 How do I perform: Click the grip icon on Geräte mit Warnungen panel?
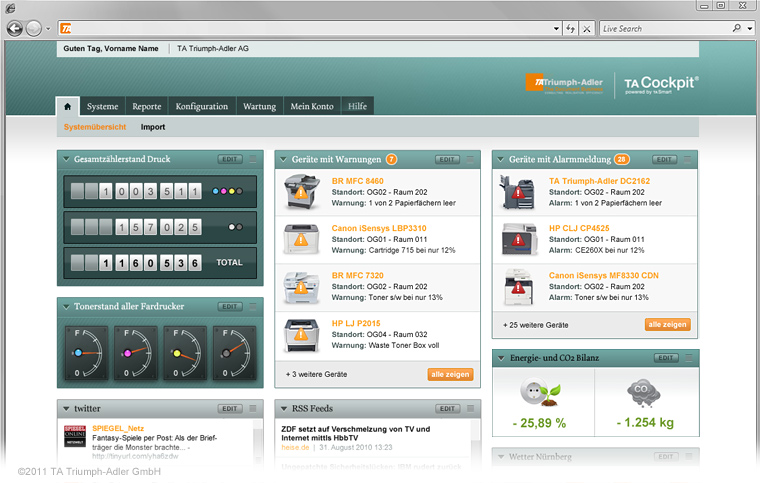(470, 159)
